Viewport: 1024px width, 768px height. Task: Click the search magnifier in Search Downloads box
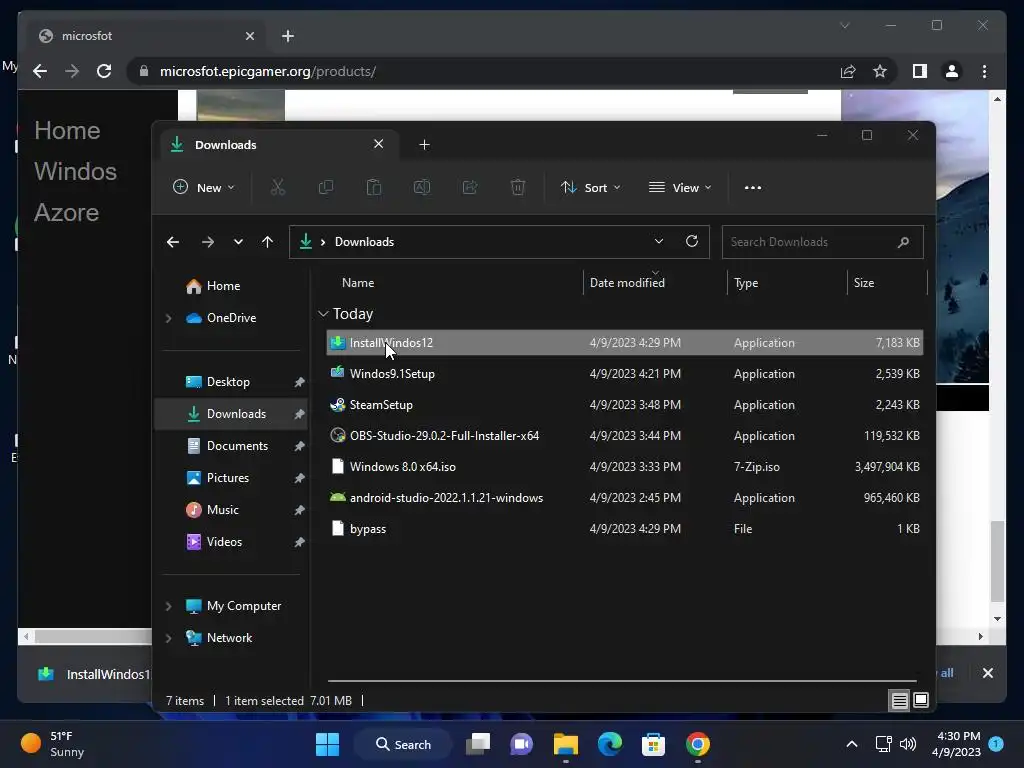(x=903, y=242)
